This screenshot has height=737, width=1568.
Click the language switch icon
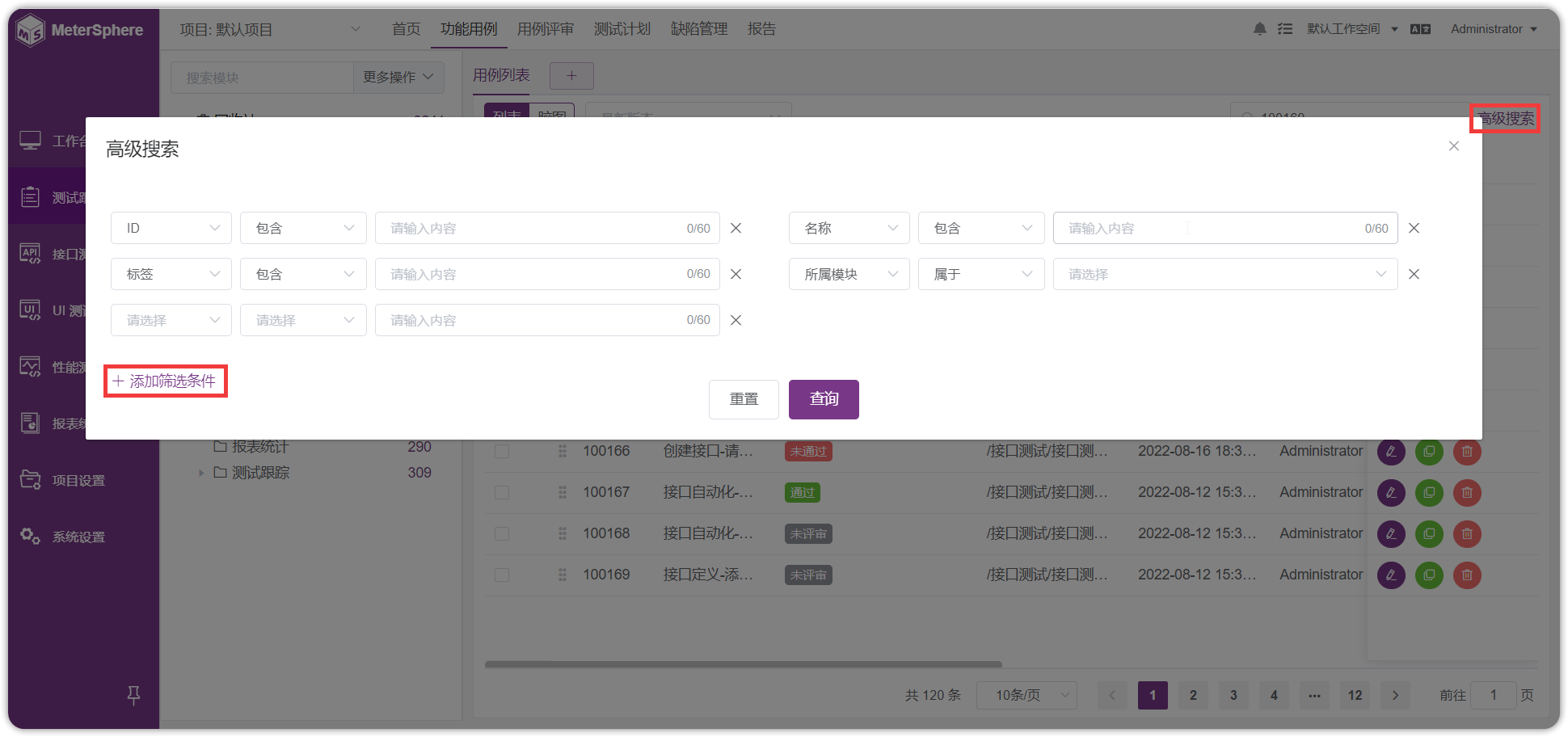click(1420, 29)
